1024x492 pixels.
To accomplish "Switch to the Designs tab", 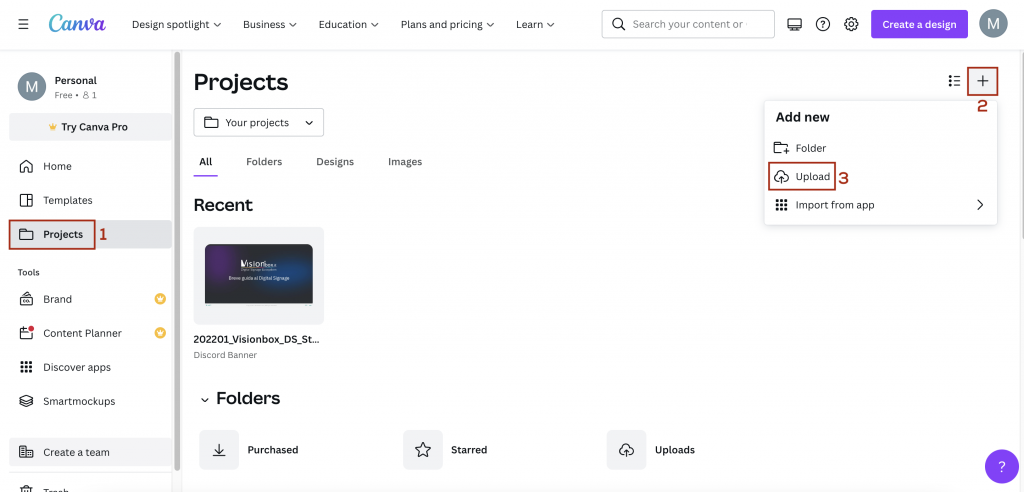I will (x=335, y=161).
